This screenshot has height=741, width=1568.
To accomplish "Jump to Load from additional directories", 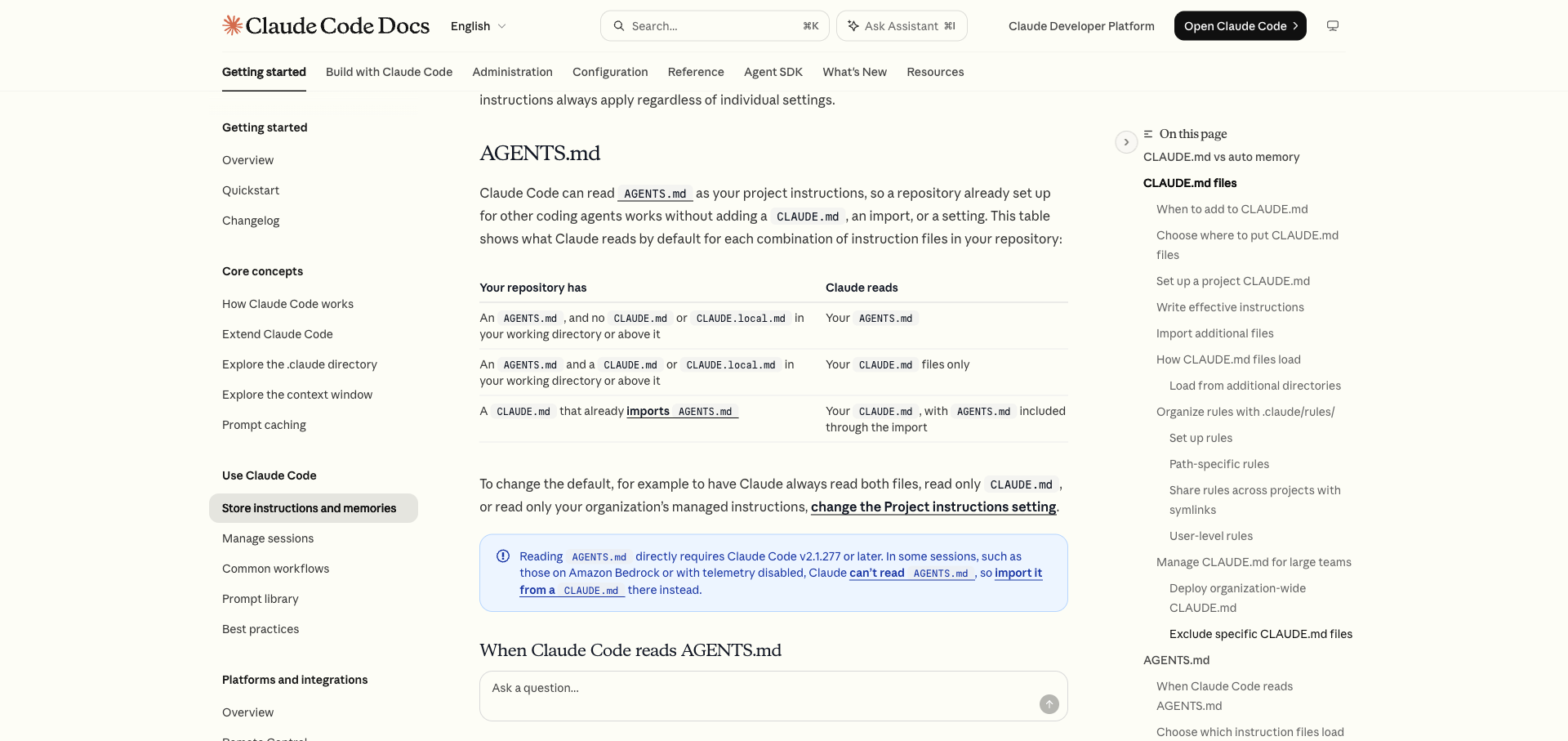I will pos(1254,386).
